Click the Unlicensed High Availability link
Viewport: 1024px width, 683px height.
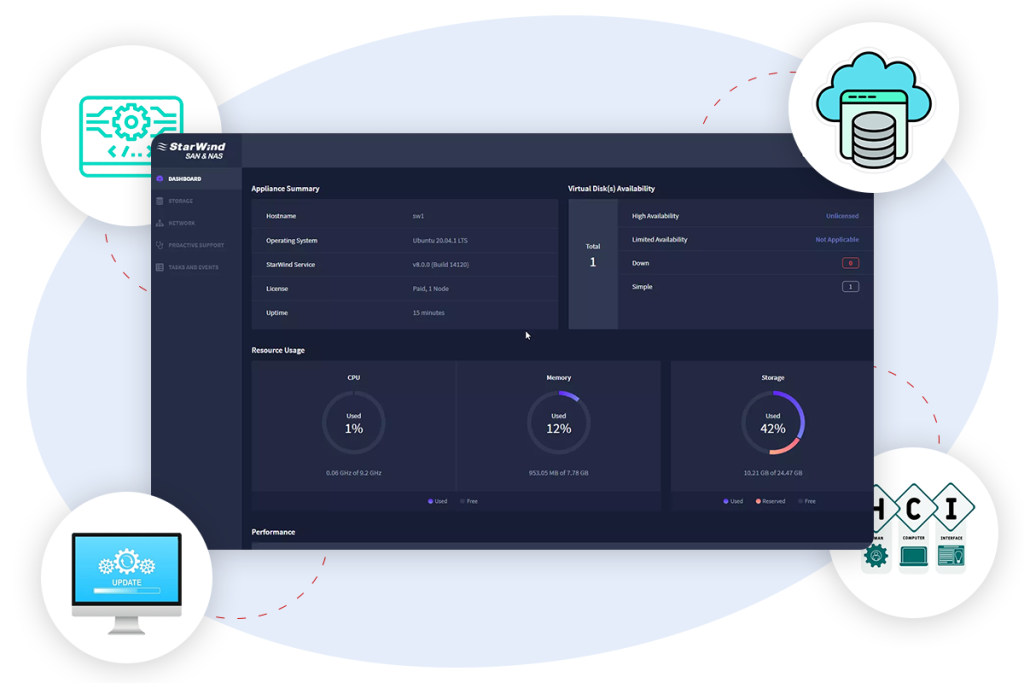(x=841, y=216)
